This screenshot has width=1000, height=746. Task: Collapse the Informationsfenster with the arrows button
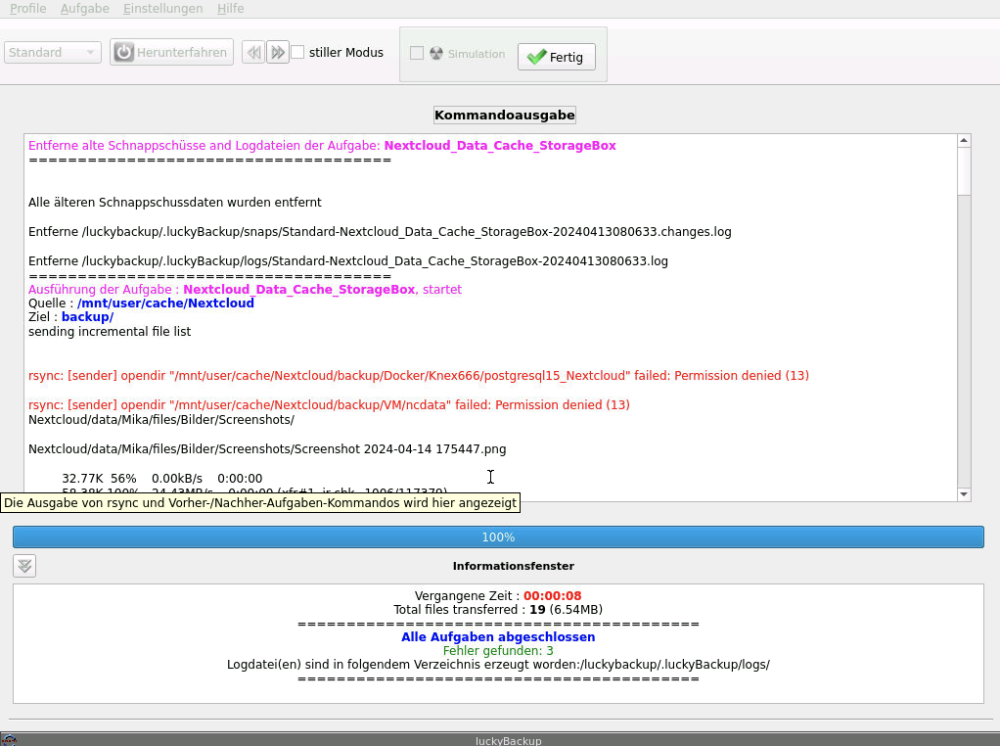(25, 566)
